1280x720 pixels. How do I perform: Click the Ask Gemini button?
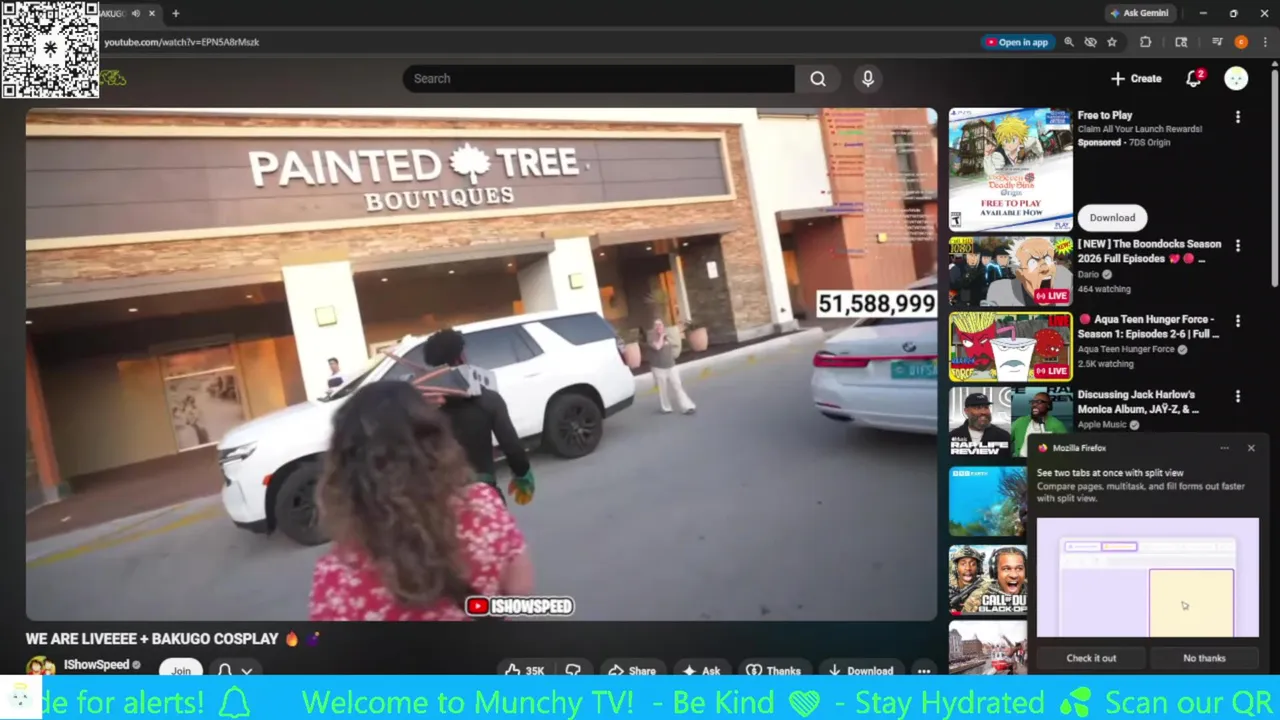tap(1139, 13)
